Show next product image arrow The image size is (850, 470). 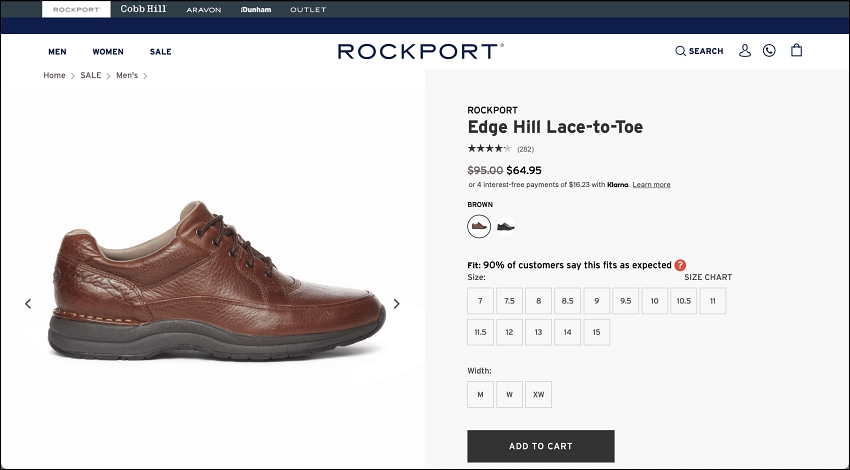click(x=396, y=304)
